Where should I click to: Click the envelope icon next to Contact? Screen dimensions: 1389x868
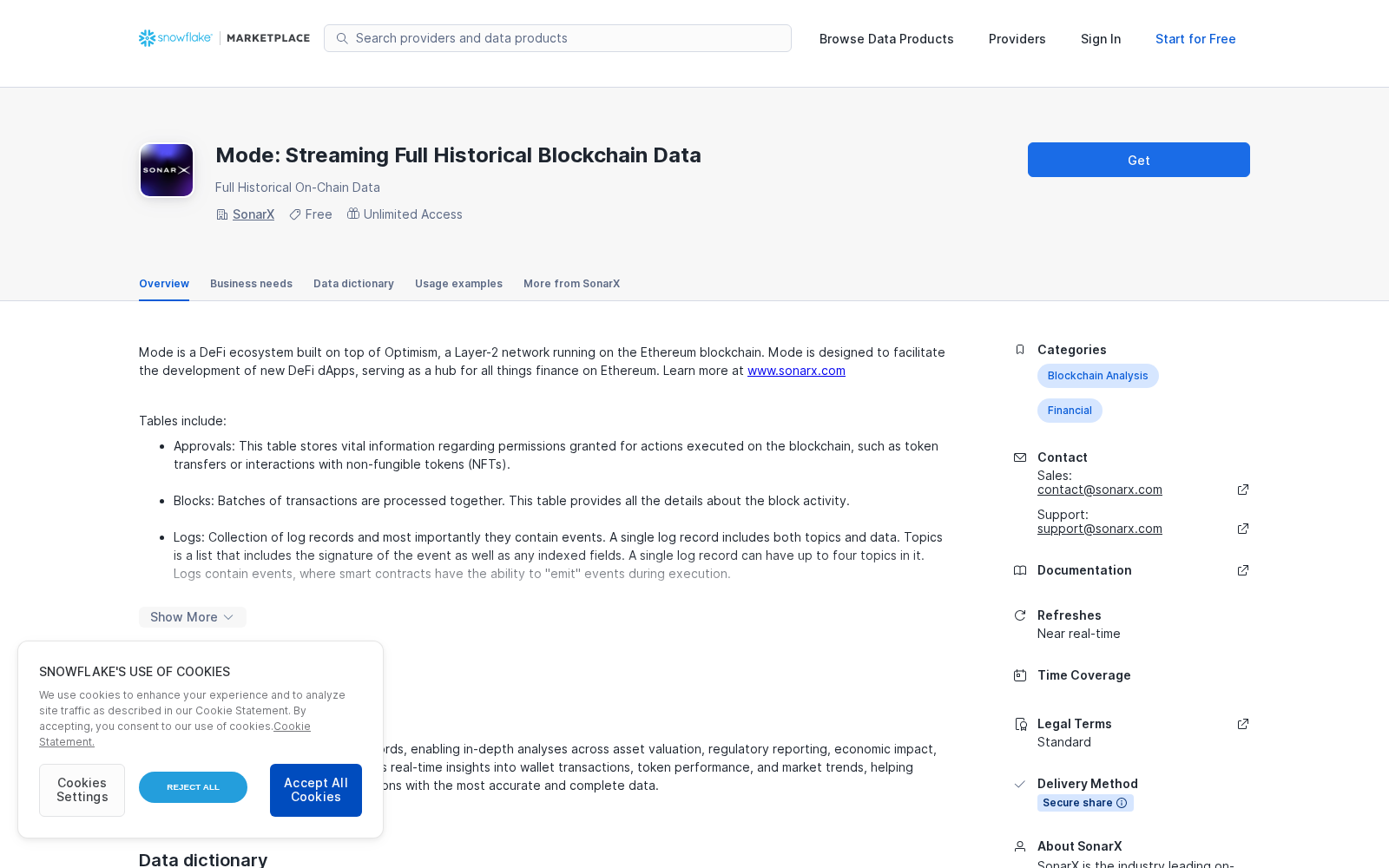point(1020,457)
